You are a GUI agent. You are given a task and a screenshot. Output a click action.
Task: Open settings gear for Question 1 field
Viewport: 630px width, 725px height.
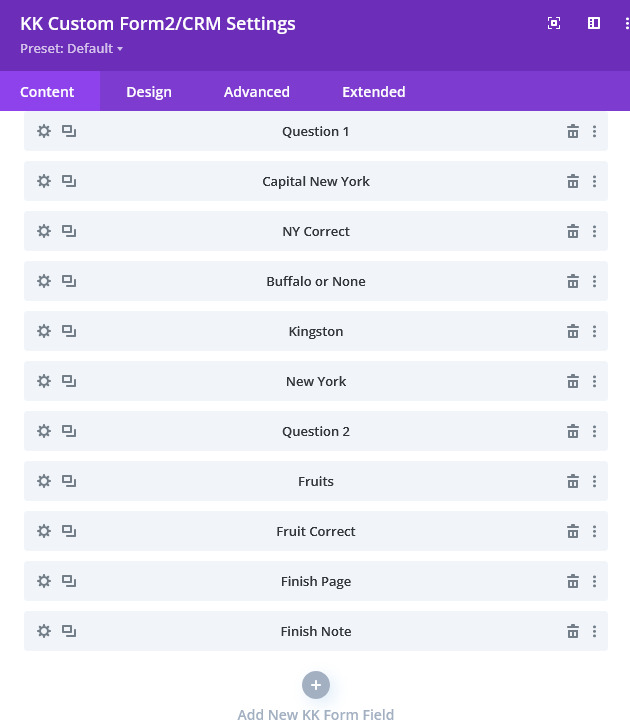(44, 131)
